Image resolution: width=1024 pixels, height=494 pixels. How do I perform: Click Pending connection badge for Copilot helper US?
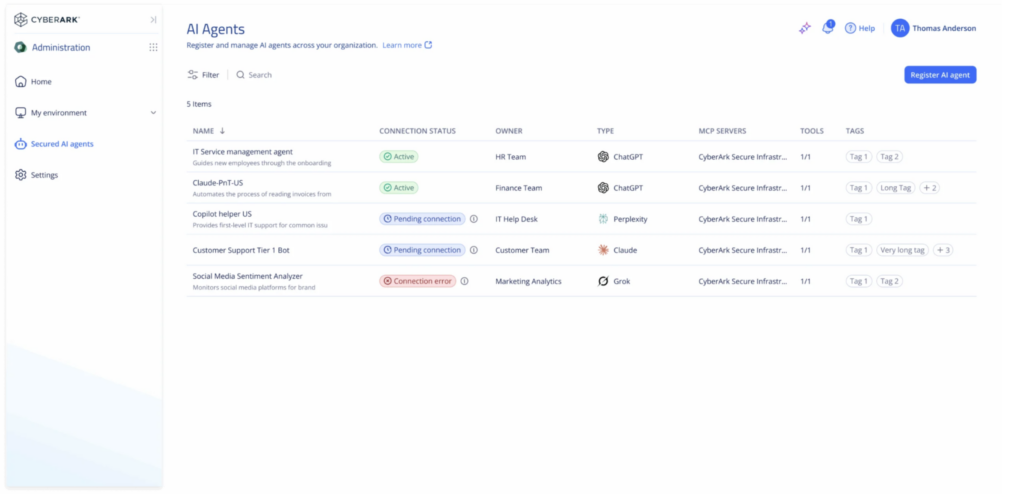(423, 219)
